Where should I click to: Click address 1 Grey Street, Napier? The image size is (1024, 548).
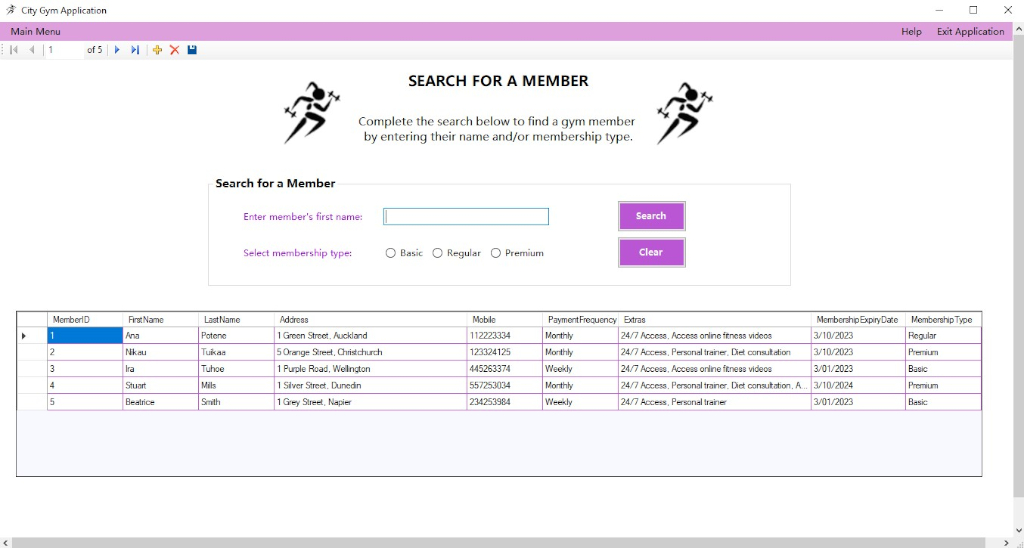coord(370,402)
